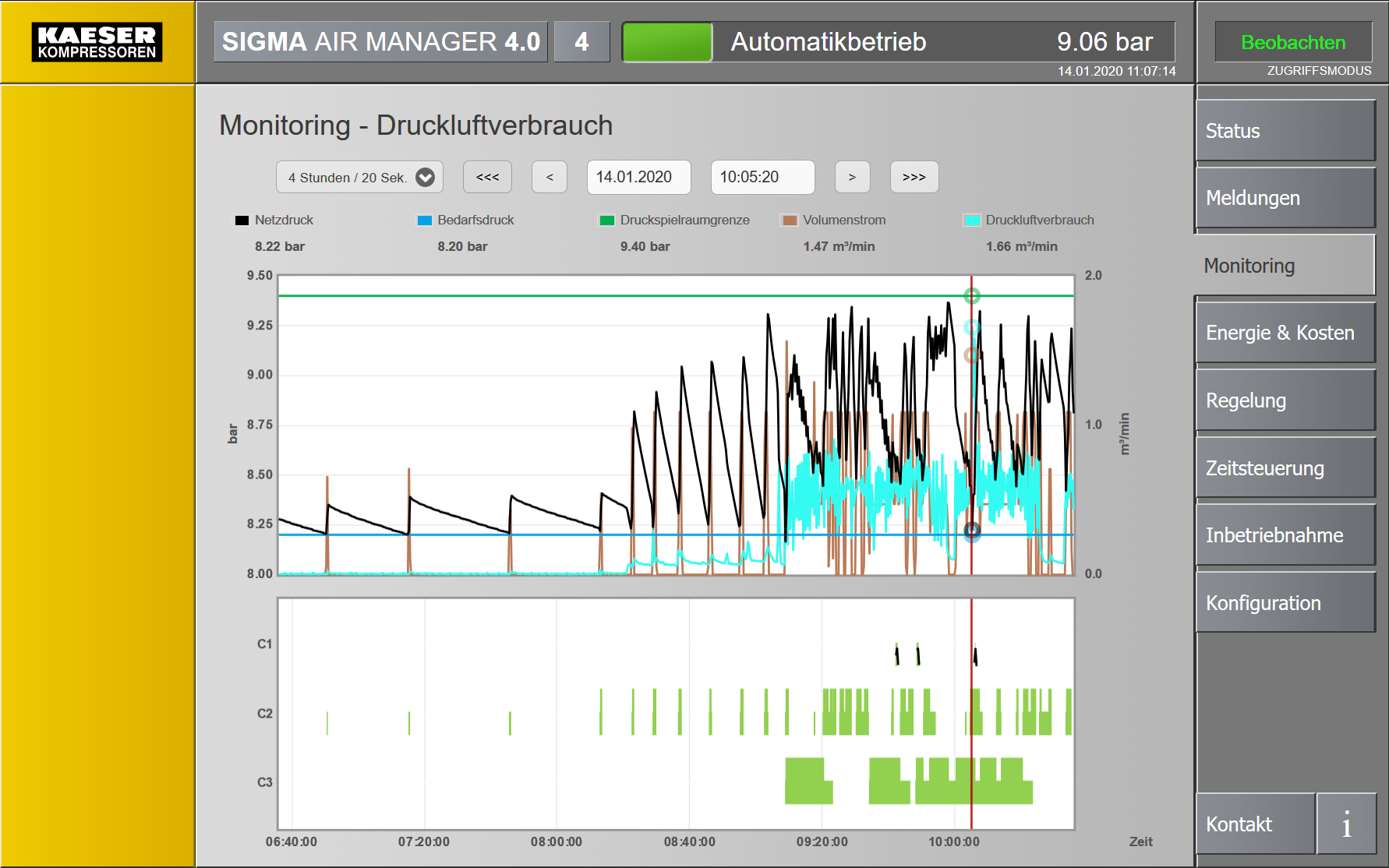This screenshot has height=868, width=1389.
Task: Open the time range dropdown '4 Stunden / 20 Sek.'
Action: coord(359,177)
